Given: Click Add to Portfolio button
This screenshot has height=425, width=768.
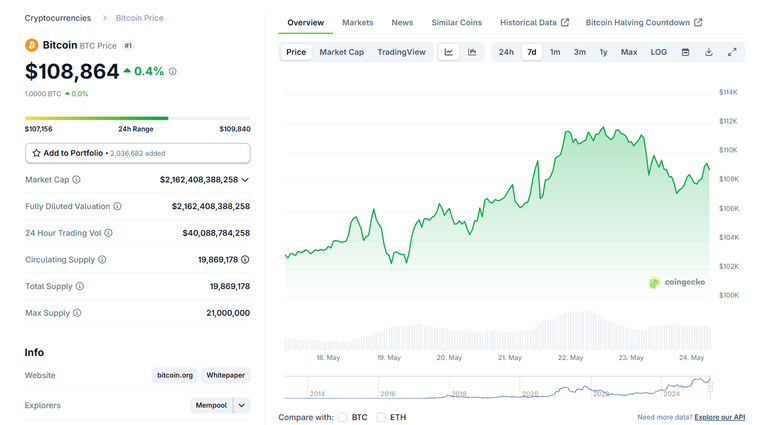Looking at the screenshot, I should pos(138,153).
